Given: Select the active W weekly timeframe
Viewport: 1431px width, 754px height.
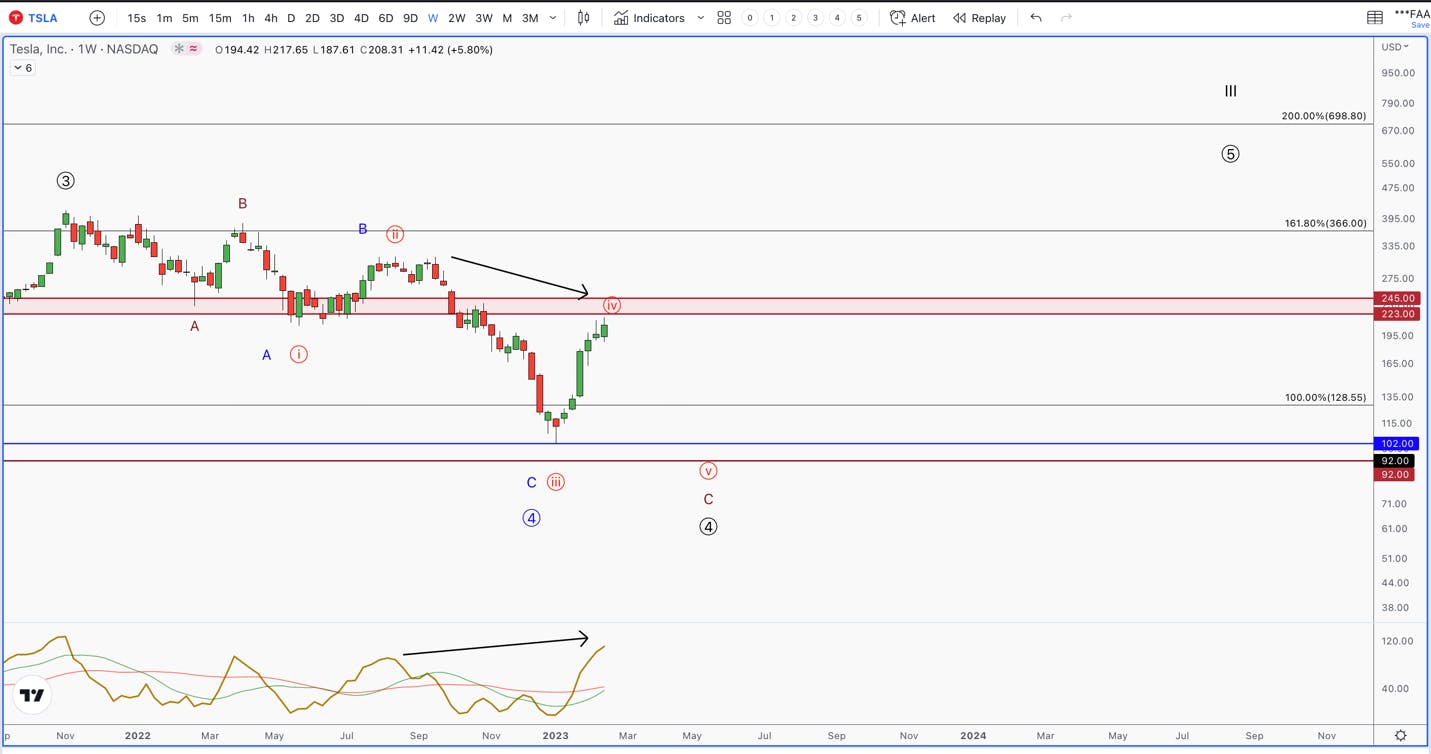Looking at the screenshot, I should [x=433, y=18].
